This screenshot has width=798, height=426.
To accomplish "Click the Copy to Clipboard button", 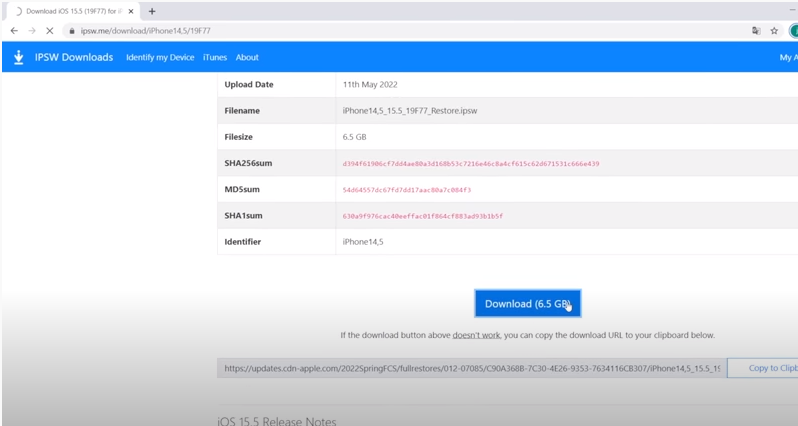I will (762, 368).
